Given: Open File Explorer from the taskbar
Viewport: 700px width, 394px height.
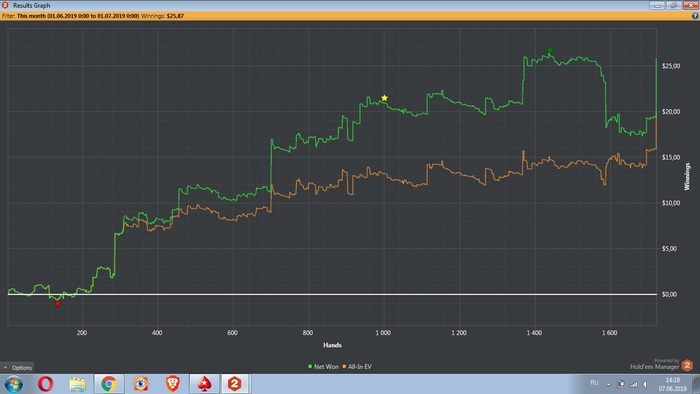Looking at the screenshot, I should tap(77, 384).
